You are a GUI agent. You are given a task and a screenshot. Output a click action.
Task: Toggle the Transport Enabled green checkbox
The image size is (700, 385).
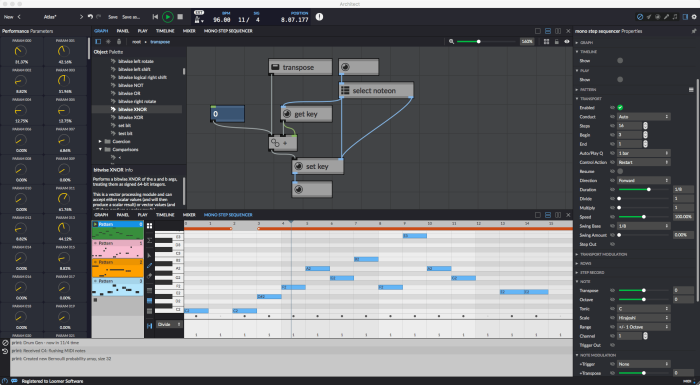620,108
